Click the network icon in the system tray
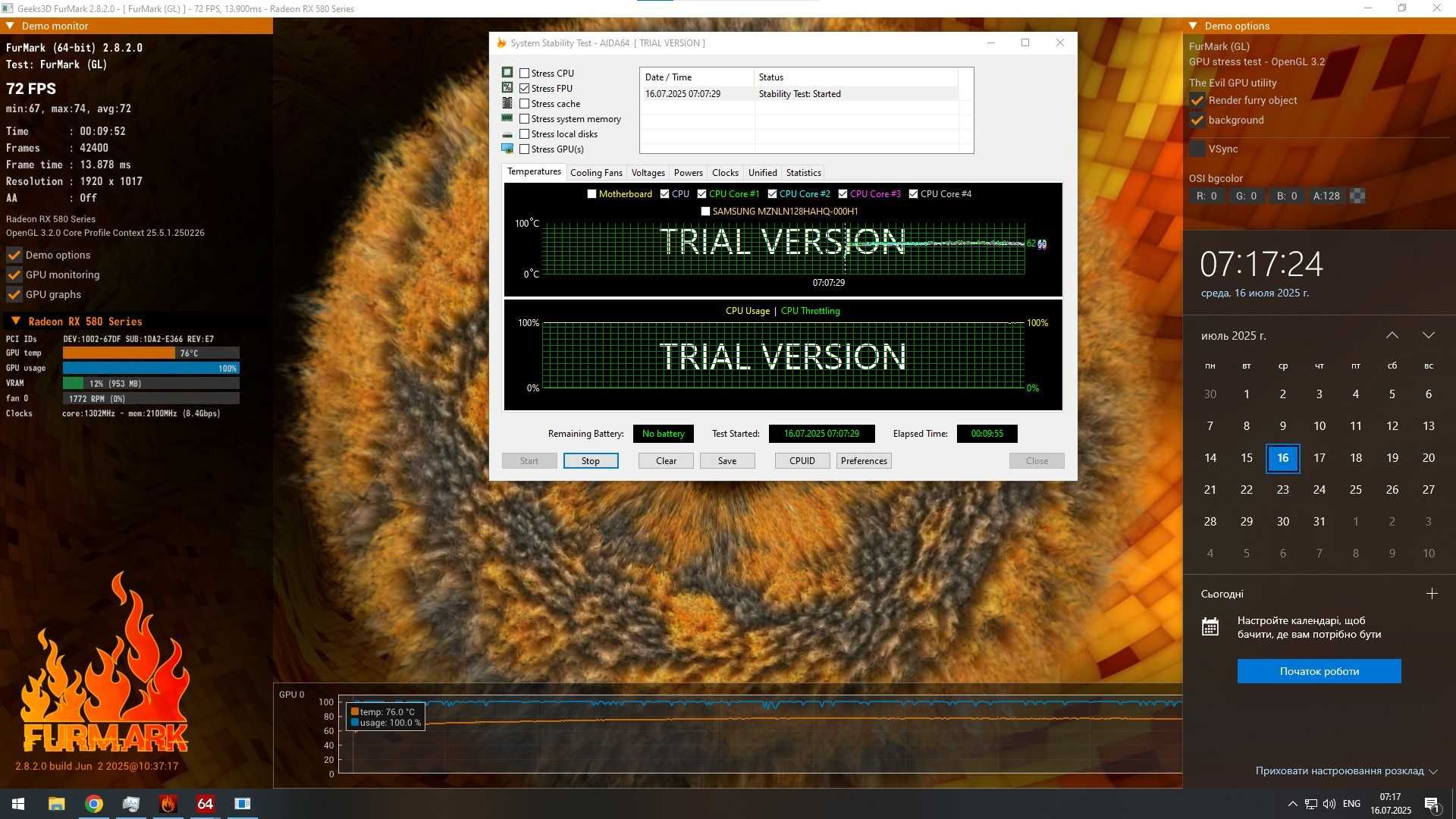 point(1310,804)
